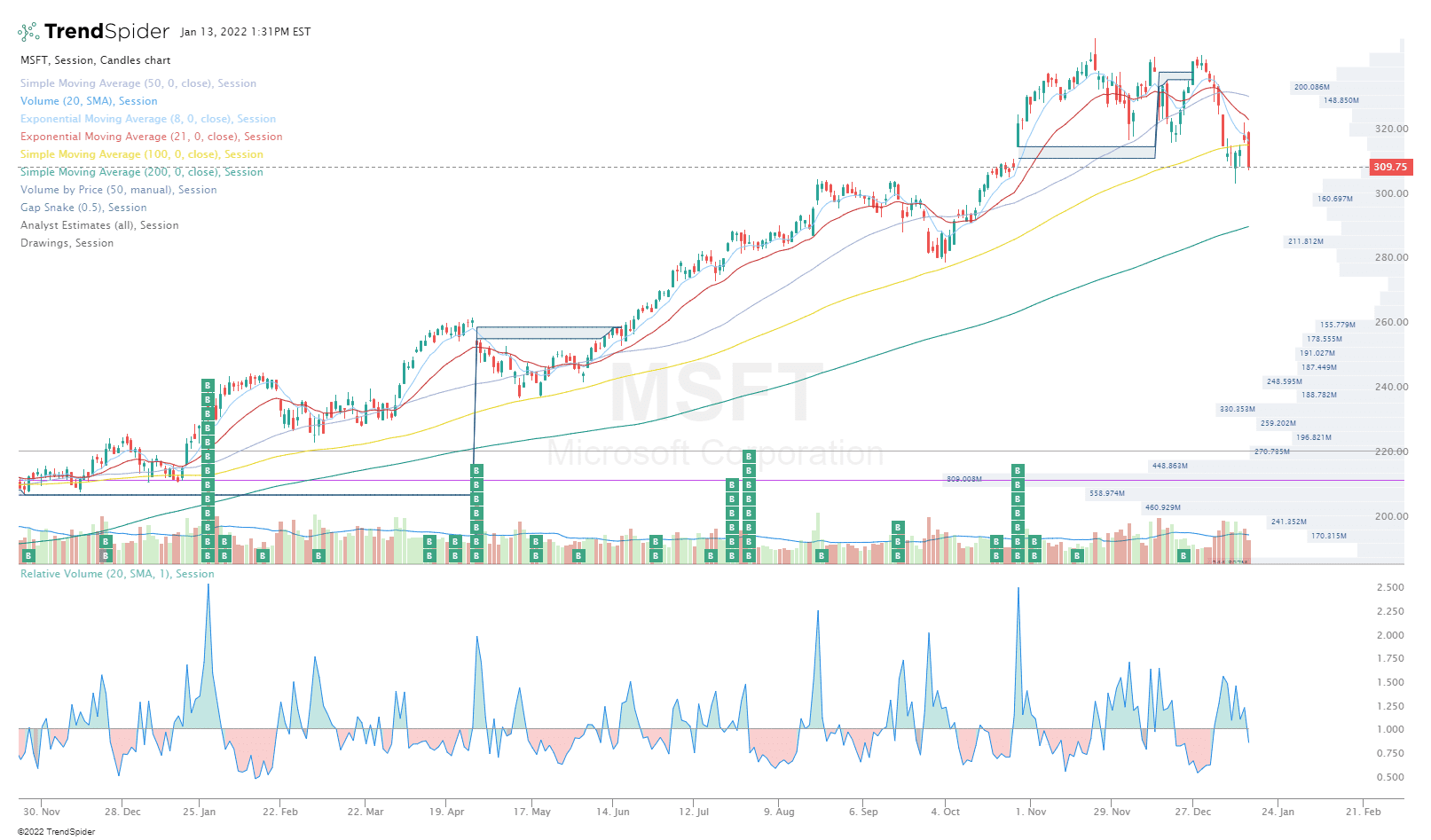The image size is (1431, 840).
Task: Click the 2.000 relative volume axis label
Action: click(1390, 635)
